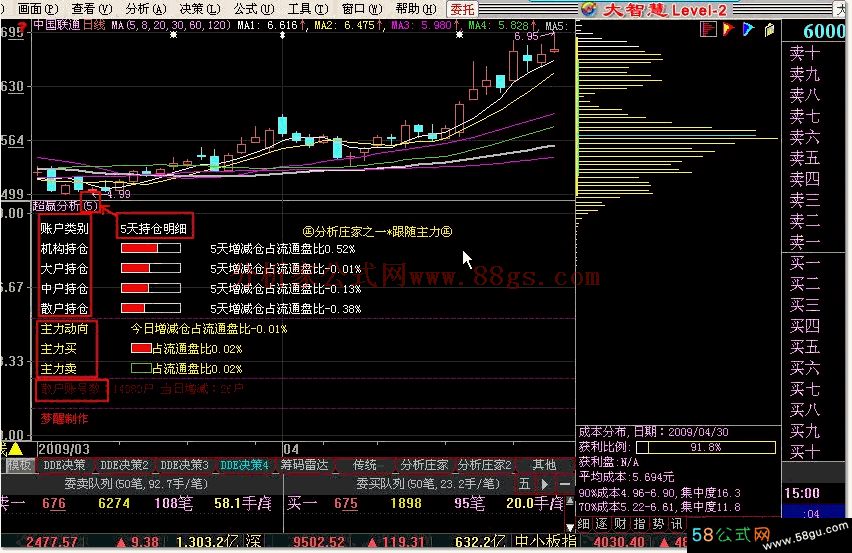Select the 逐 tick-by-tick tab

pos(602,524)
